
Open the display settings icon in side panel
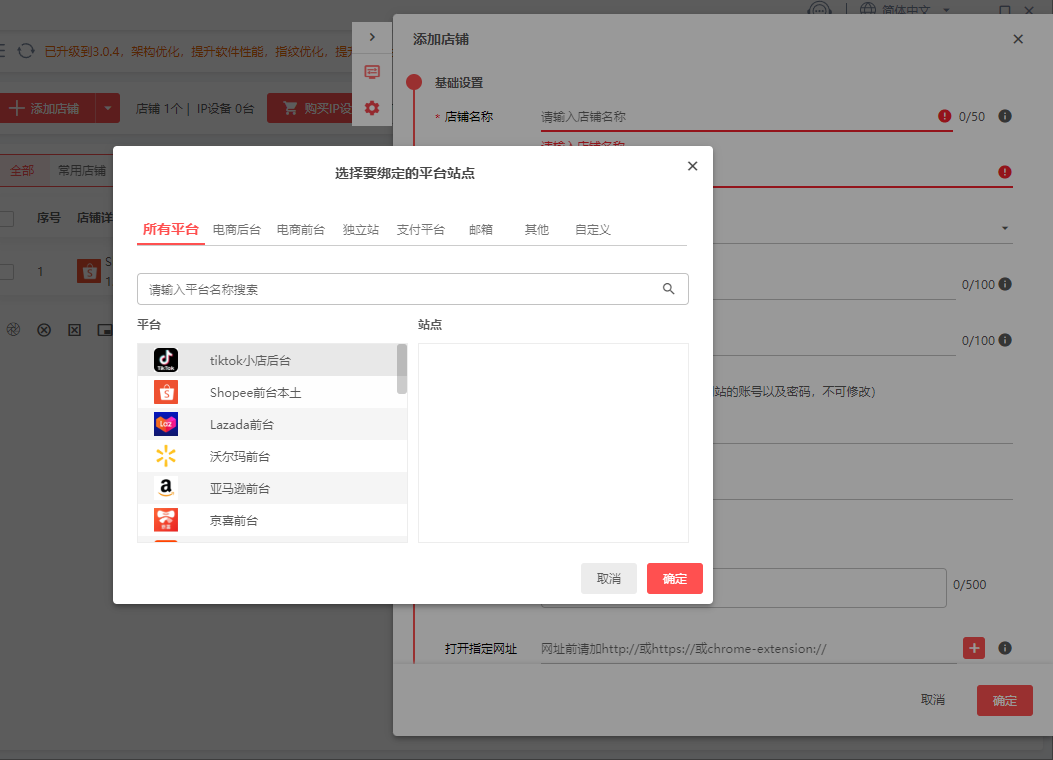click(371, 72)
